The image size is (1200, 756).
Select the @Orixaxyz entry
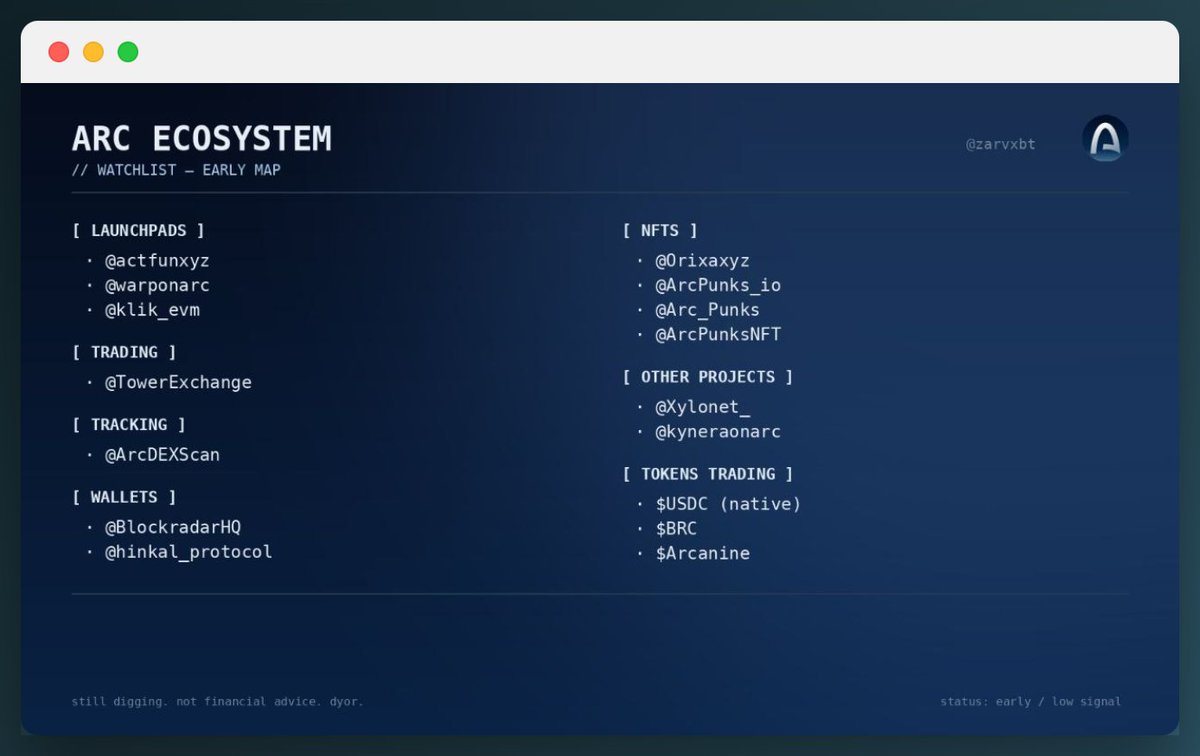click(702, 261)
